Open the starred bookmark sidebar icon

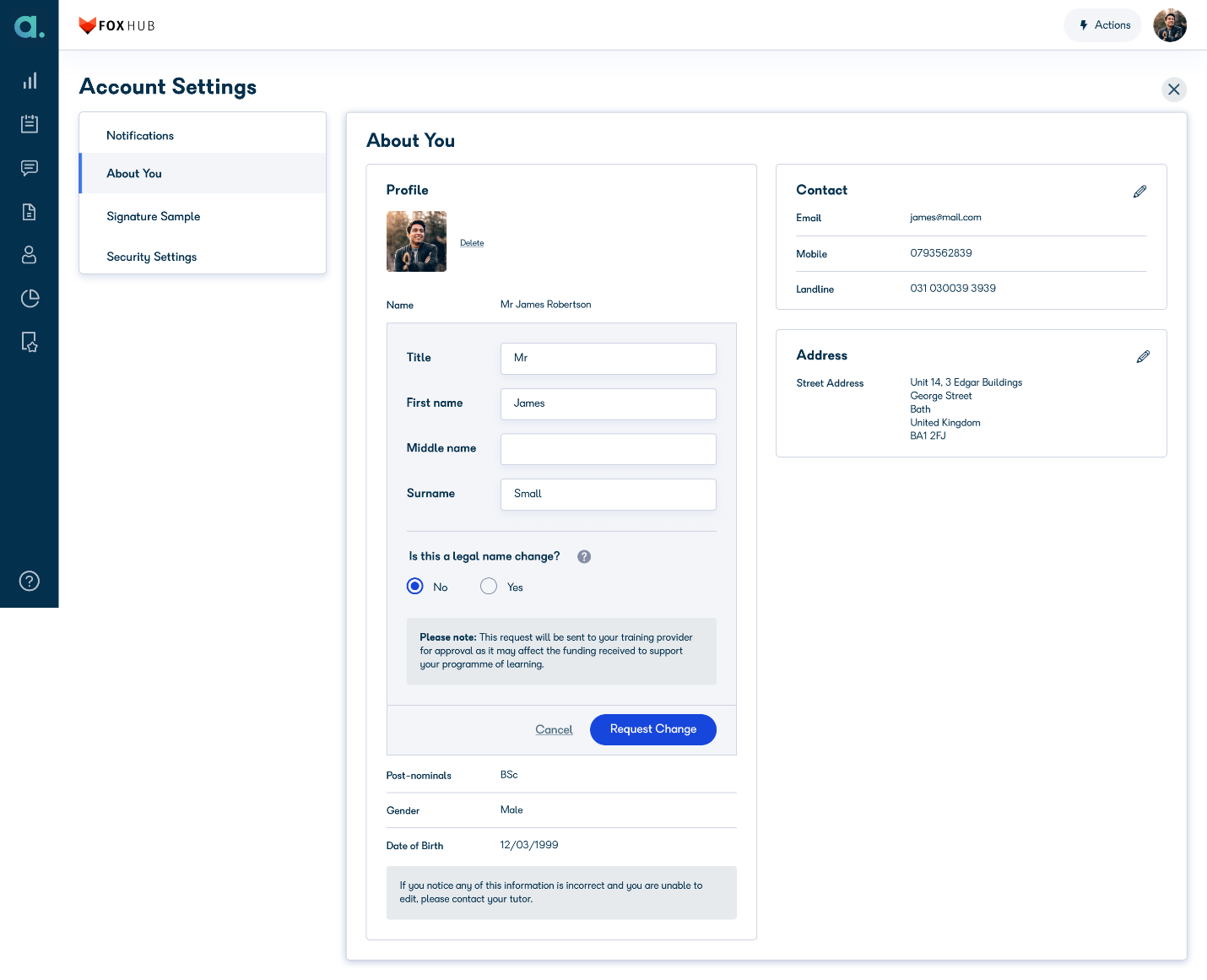[30, 342]
